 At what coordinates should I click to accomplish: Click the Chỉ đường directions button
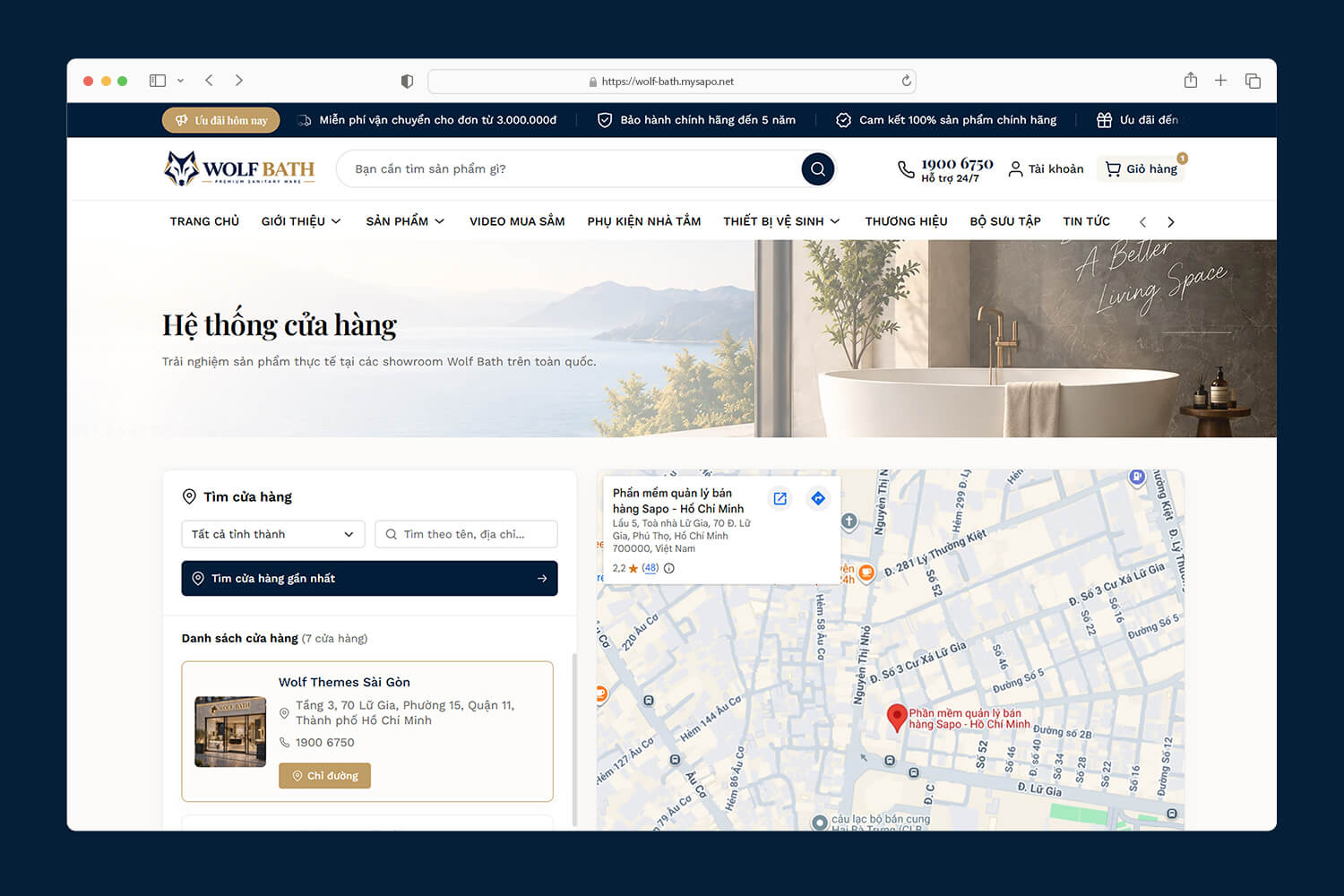(x=324, y=776)
